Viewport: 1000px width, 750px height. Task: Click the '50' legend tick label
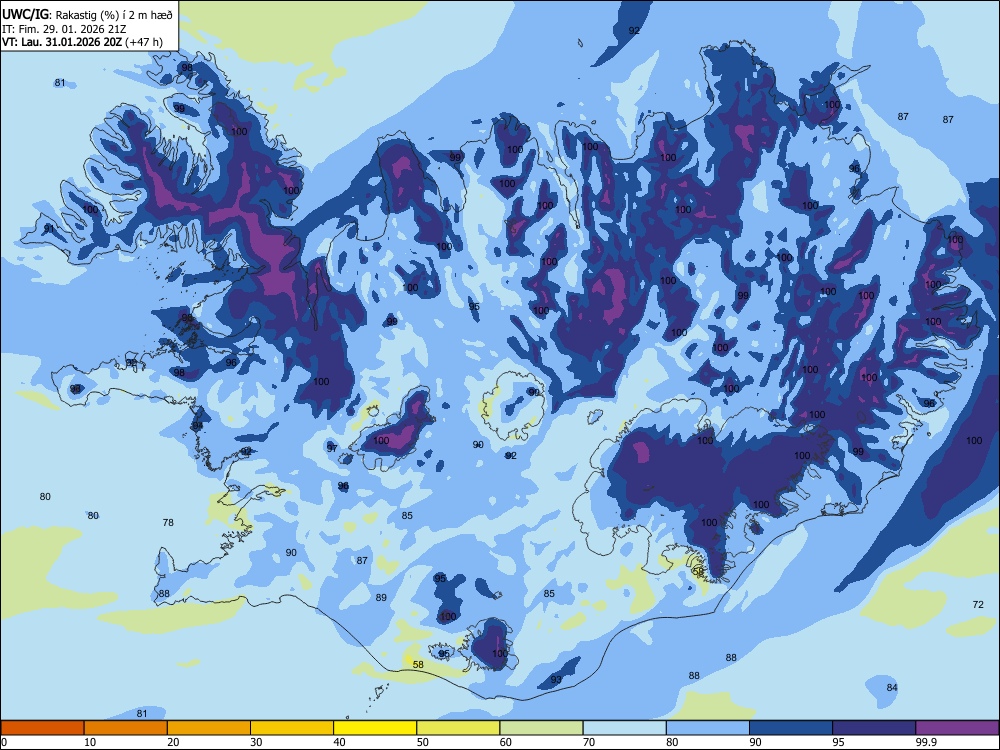(x=423, y=742)
